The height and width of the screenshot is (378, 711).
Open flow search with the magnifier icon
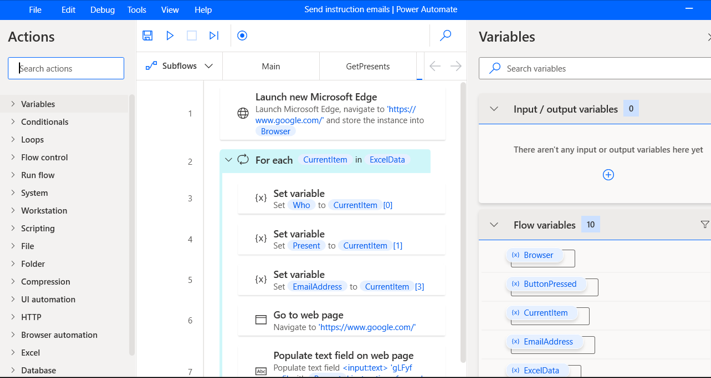point(446,35)
